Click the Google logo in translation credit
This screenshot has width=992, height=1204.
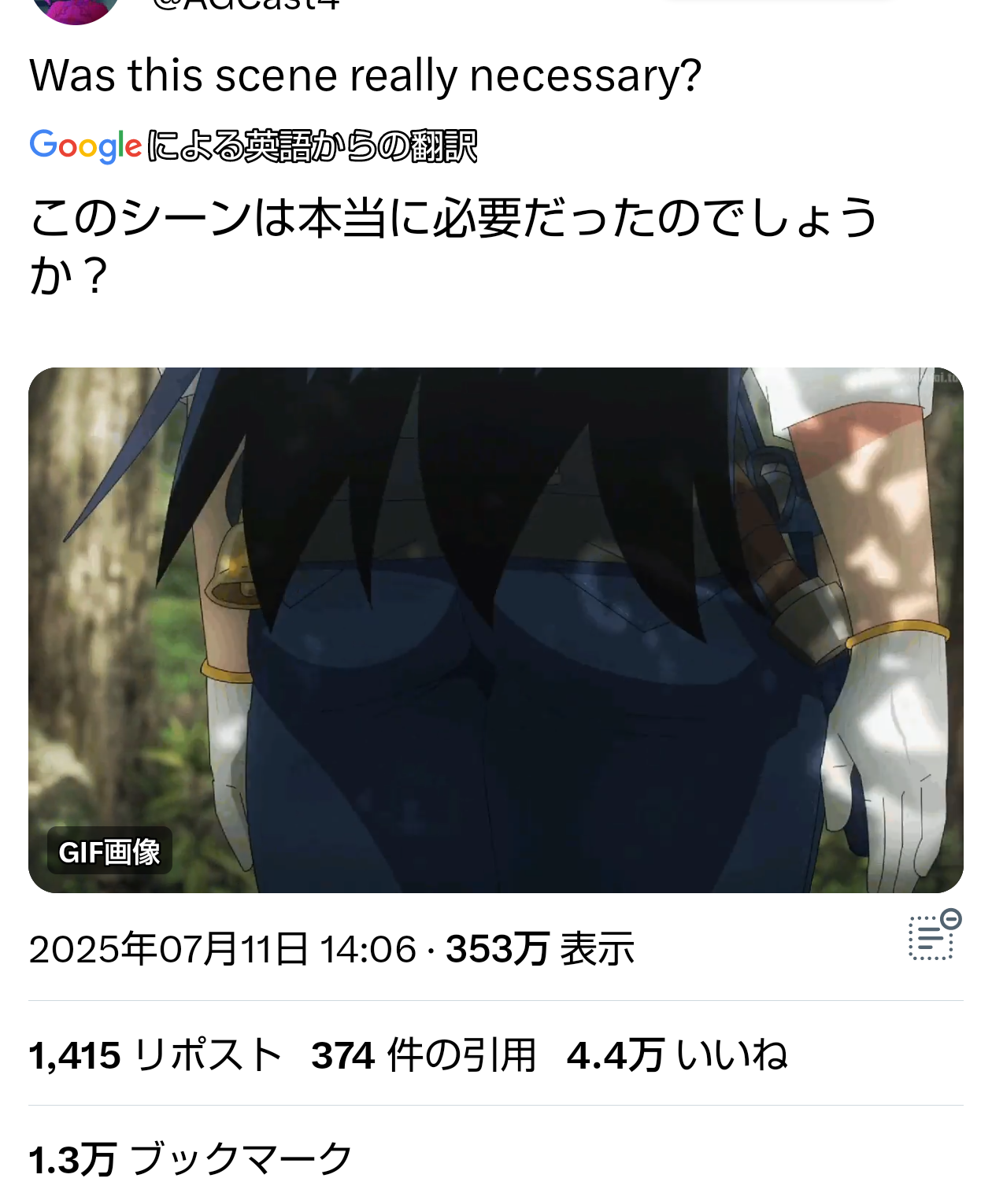pos(86,146)
